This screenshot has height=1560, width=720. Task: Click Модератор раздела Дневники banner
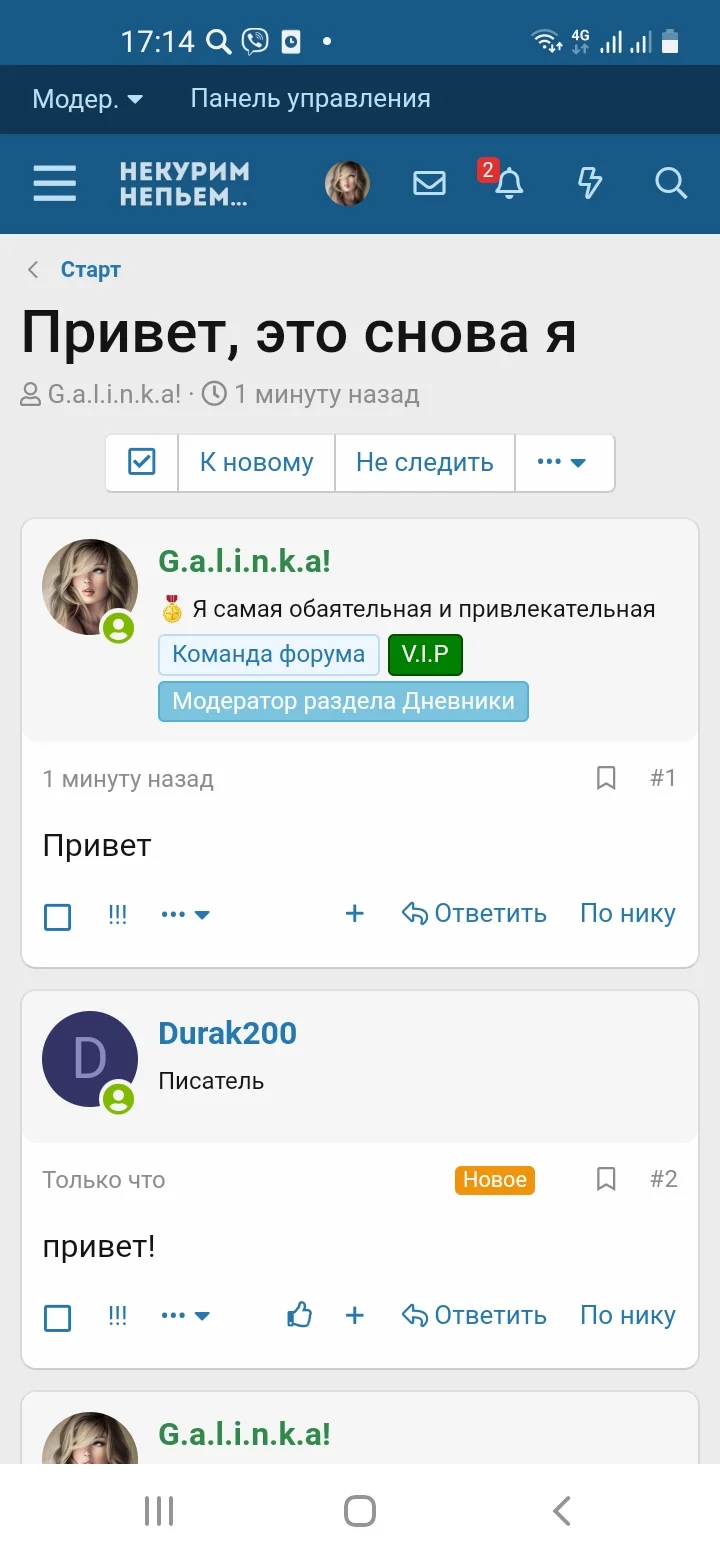tap(343, 701)
